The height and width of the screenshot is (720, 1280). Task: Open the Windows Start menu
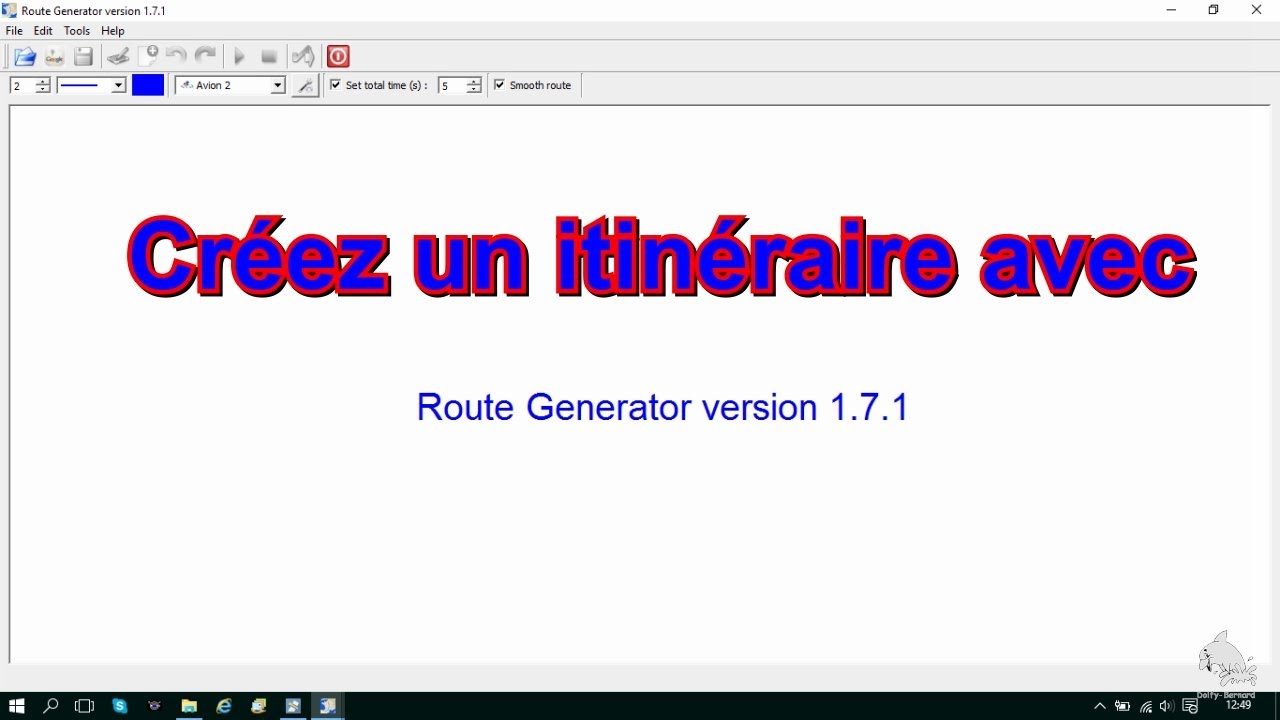coord(17,706)
